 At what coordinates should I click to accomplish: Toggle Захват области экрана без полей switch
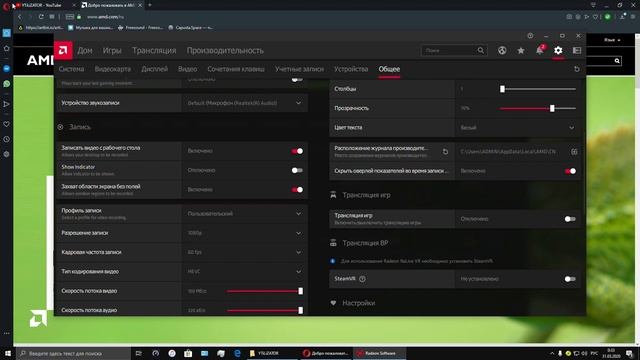(297, 189)
